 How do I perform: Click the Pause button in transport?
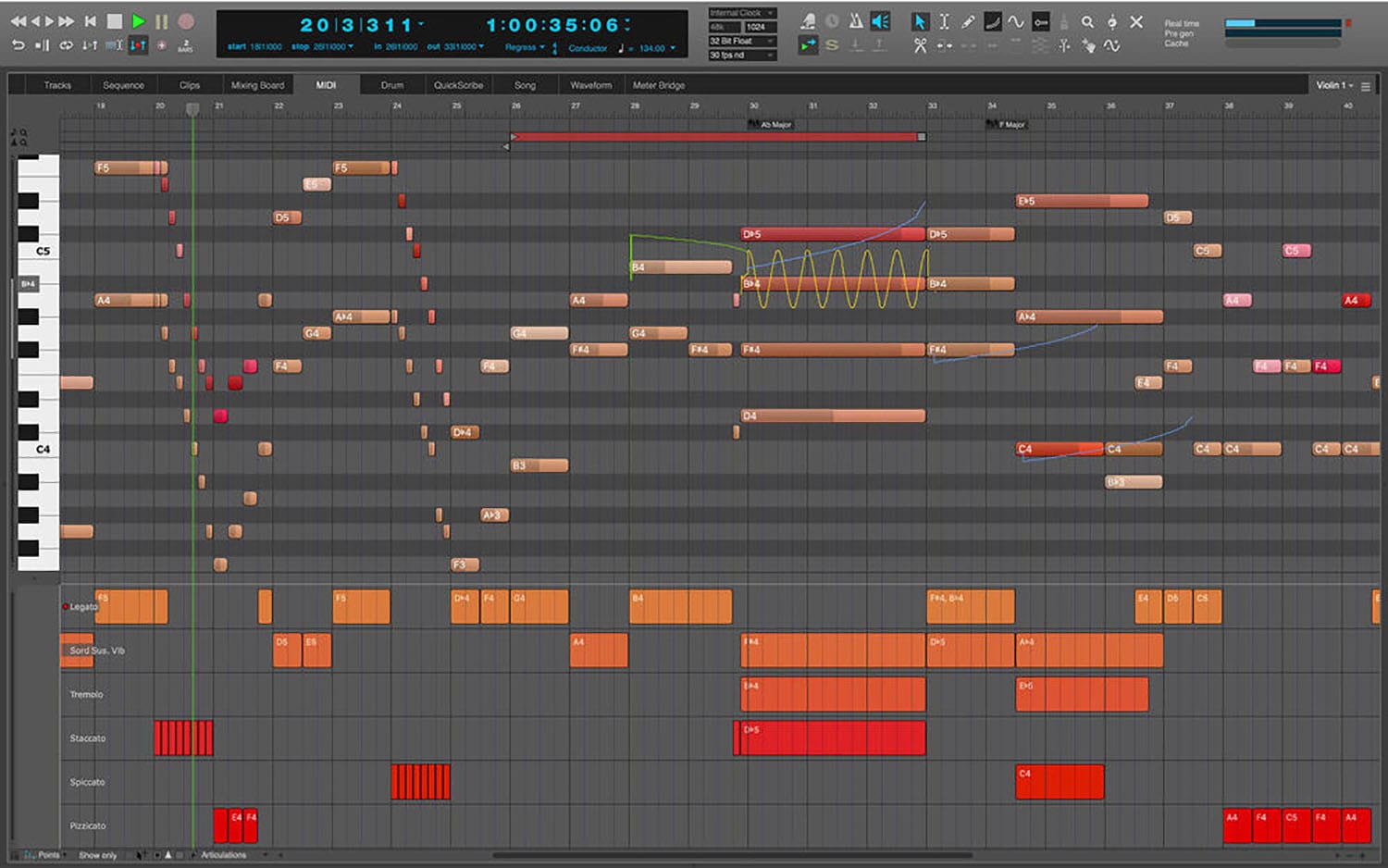point(162,21)
